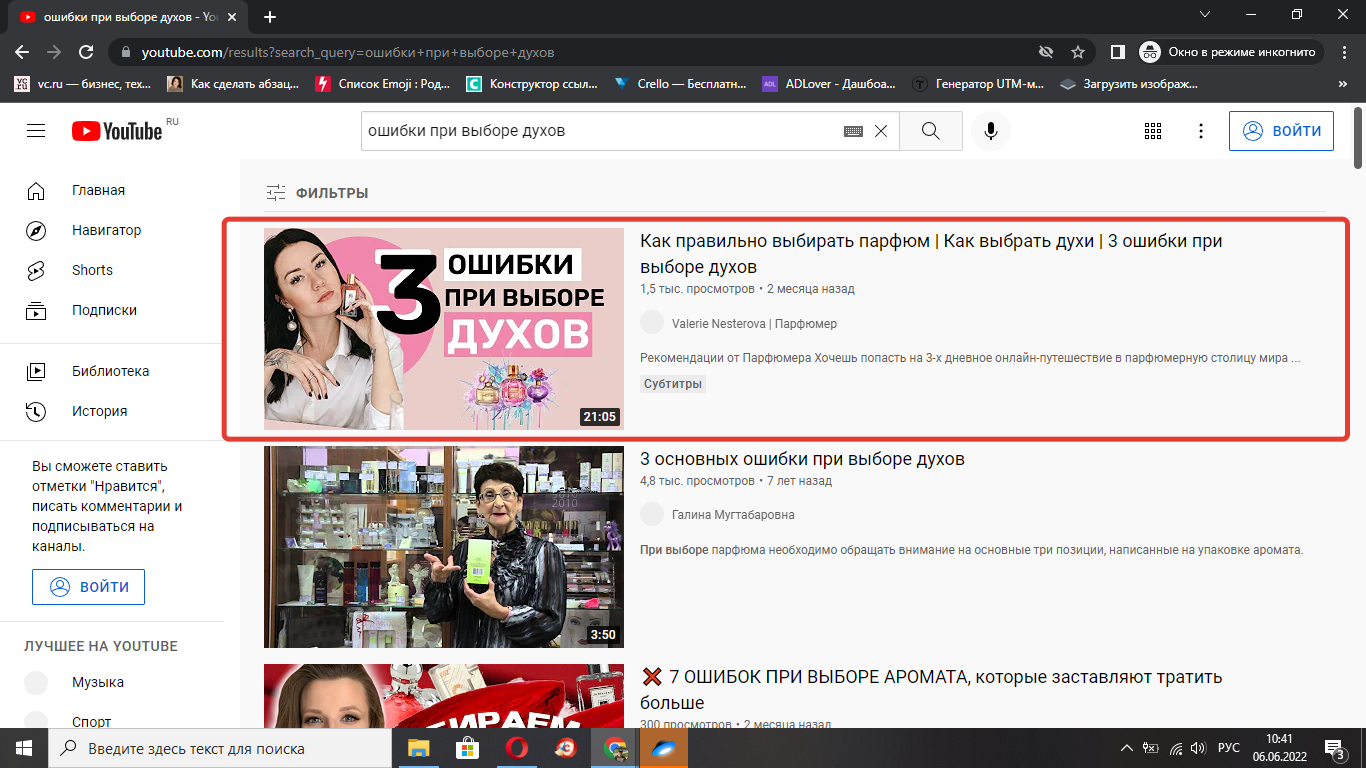Click the browser address bar URL
The image size is (1366, 768).
[348, 52]
